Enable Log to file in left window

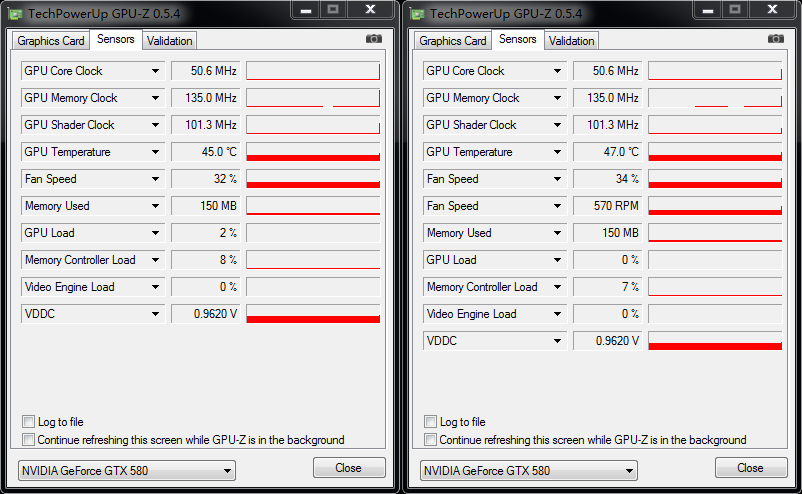[x=29, y=421]
